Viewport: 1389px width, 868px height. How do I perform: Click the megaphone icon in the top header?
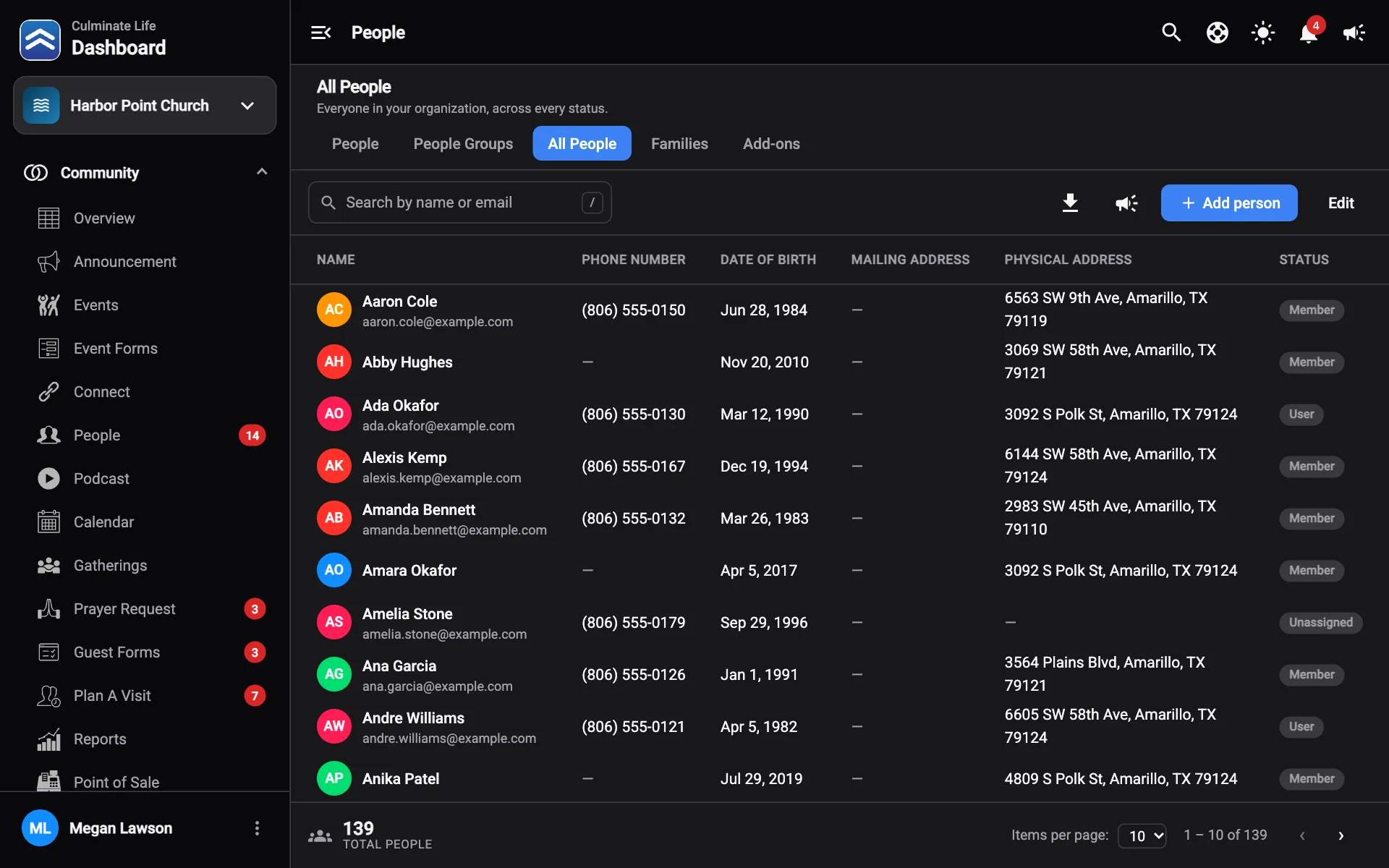click(x=1354, y=33)
